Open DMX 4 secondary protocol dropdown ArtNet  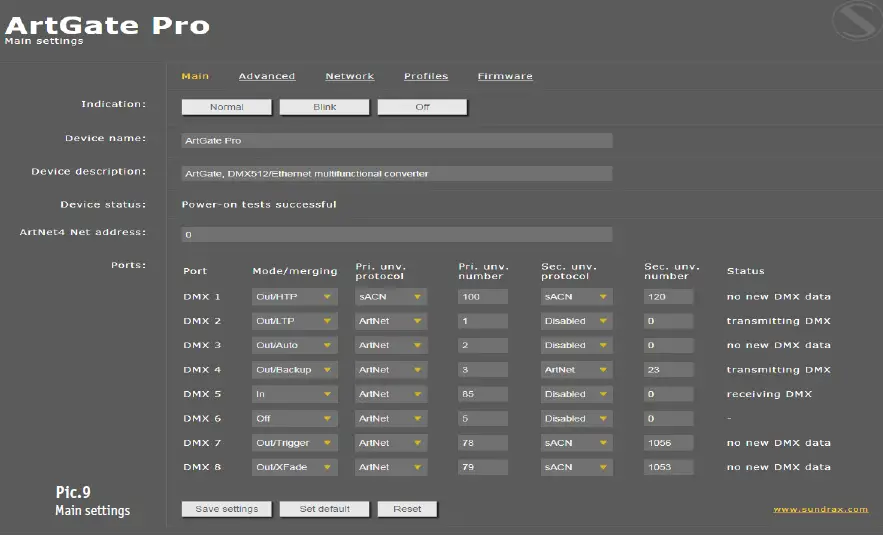(577, 370)
